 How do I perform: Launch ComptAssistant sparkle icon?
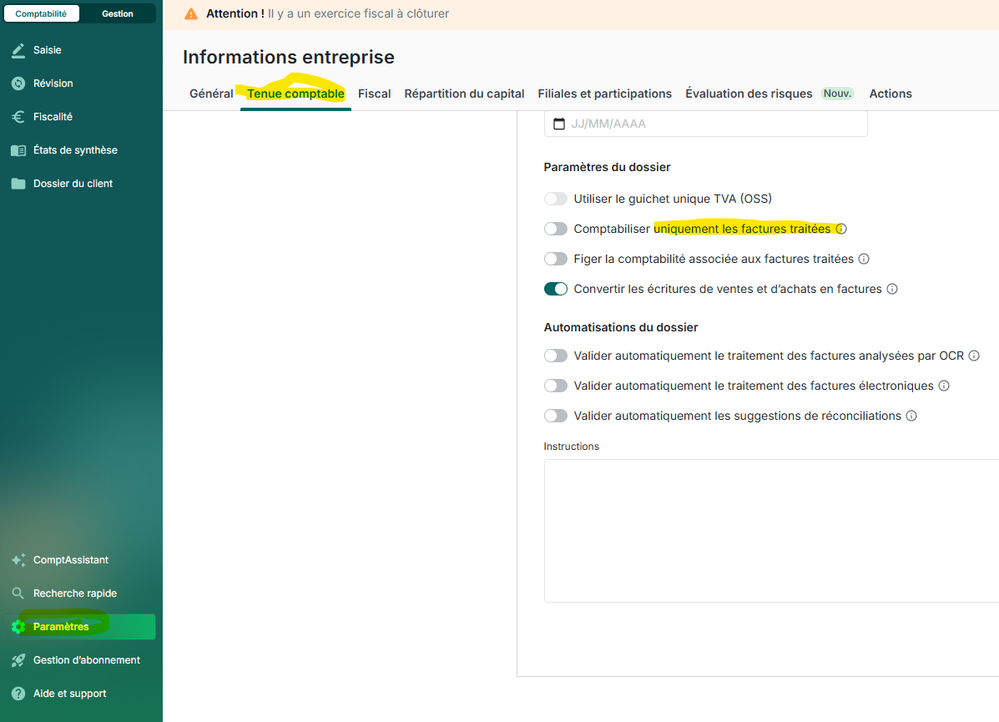[18, 561]
